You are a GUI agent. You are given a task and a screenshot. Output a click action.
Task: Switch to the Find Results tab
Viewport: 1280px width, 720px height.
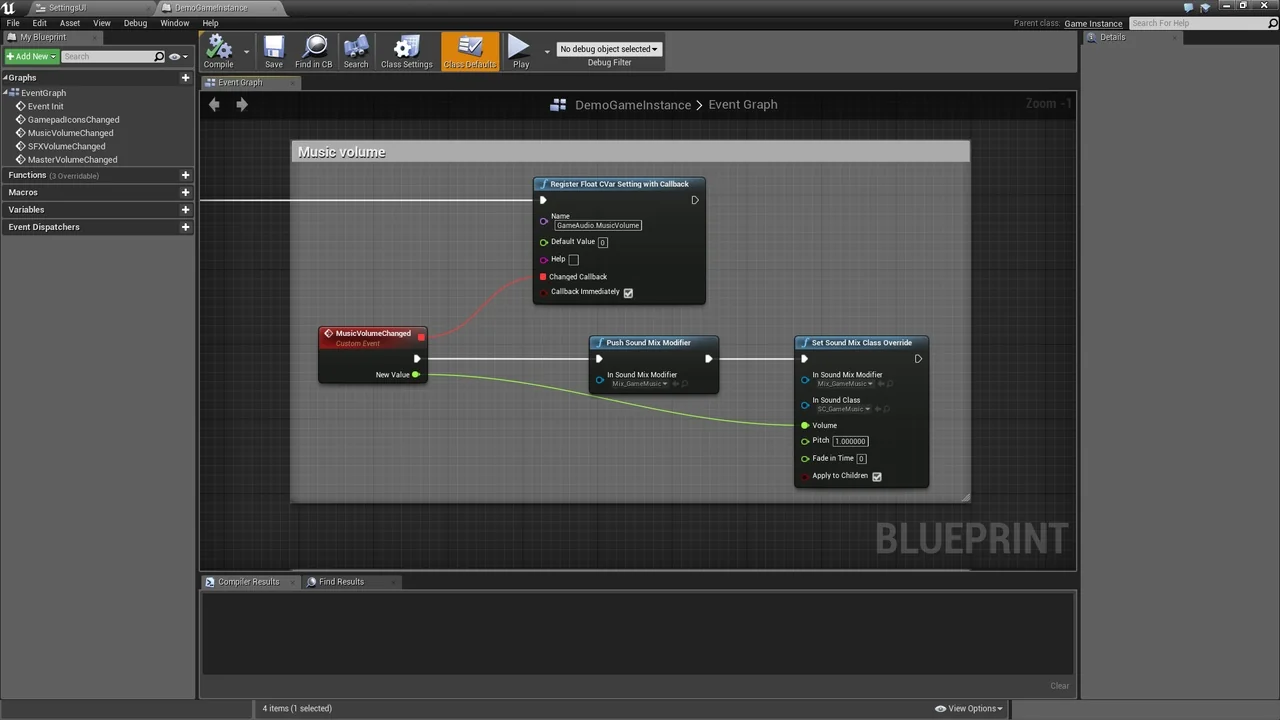[341, 582]
